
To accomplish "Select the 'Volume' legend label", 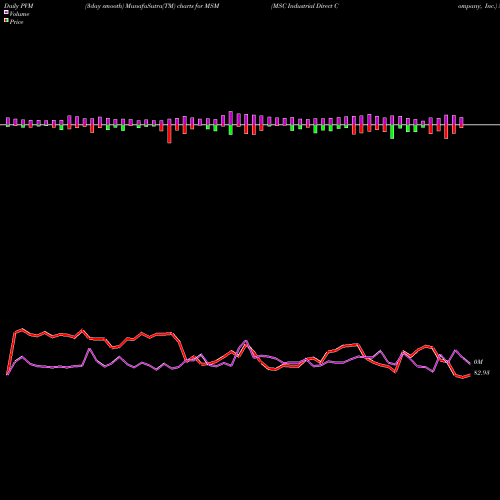I will click(19, 14).
